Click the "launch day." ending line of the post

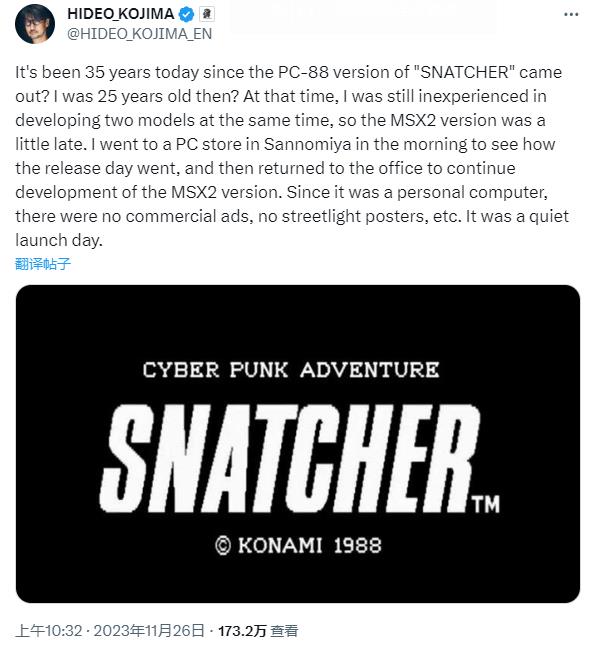click(x=59, y=240)
